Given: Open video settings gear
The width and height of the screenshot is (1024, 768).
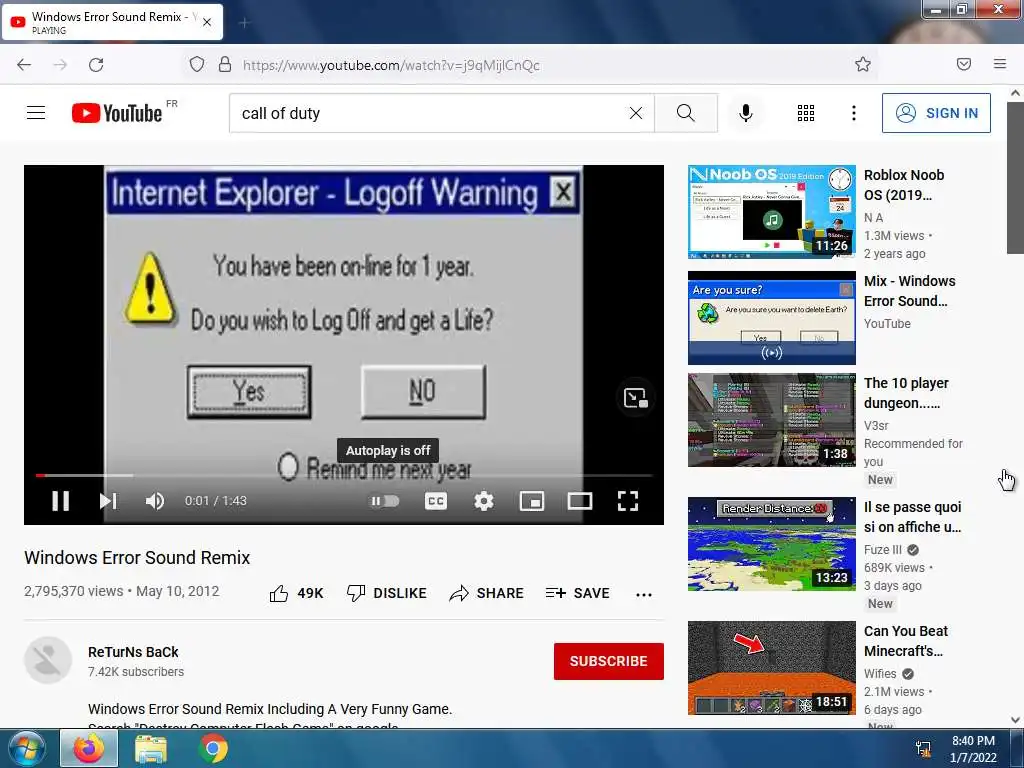Looking at the screenshot, I should point(483,501).
